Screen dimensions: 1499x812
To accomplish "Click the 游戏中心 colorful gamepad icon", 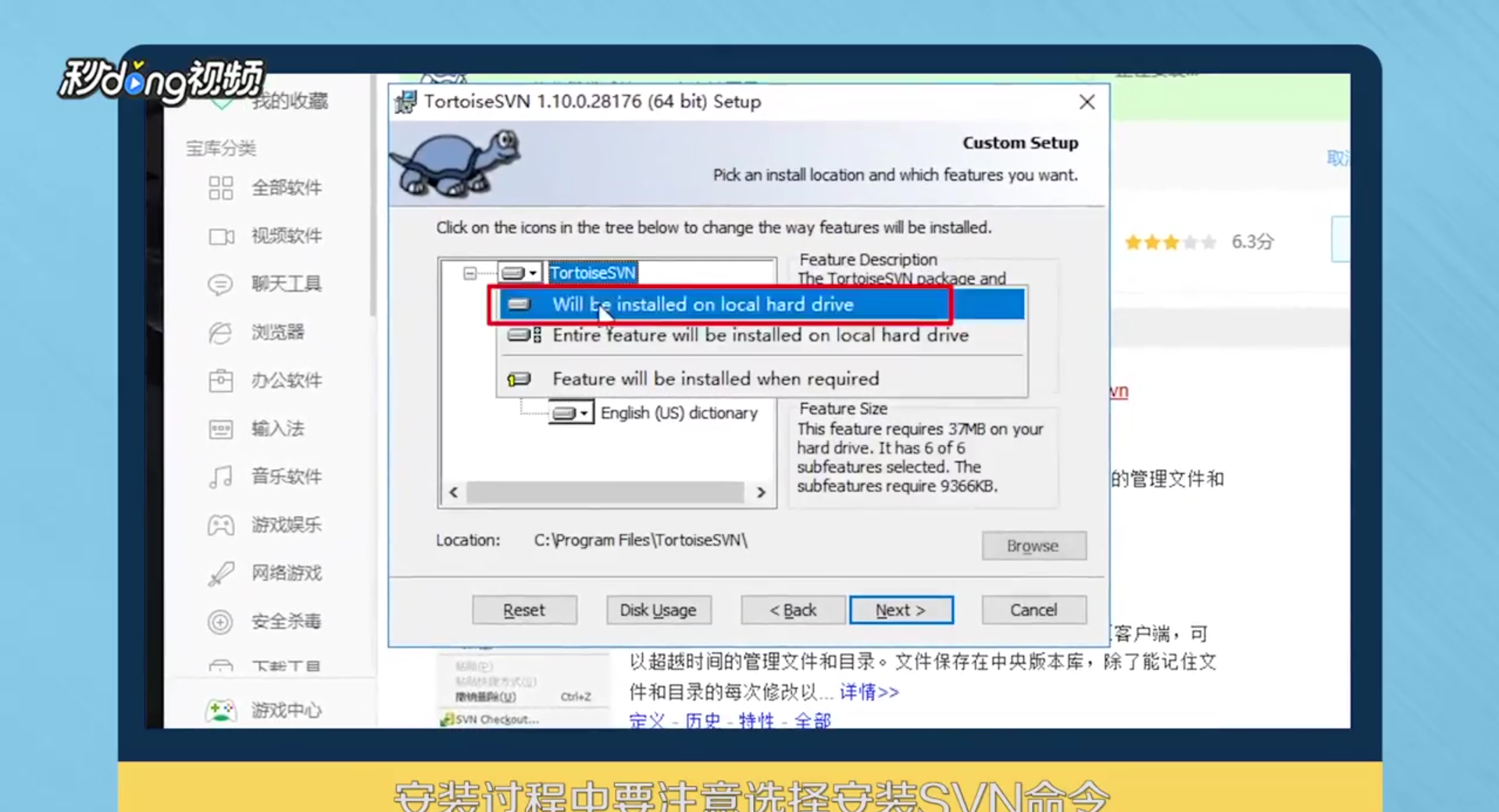I will click(x=221, y=710).
